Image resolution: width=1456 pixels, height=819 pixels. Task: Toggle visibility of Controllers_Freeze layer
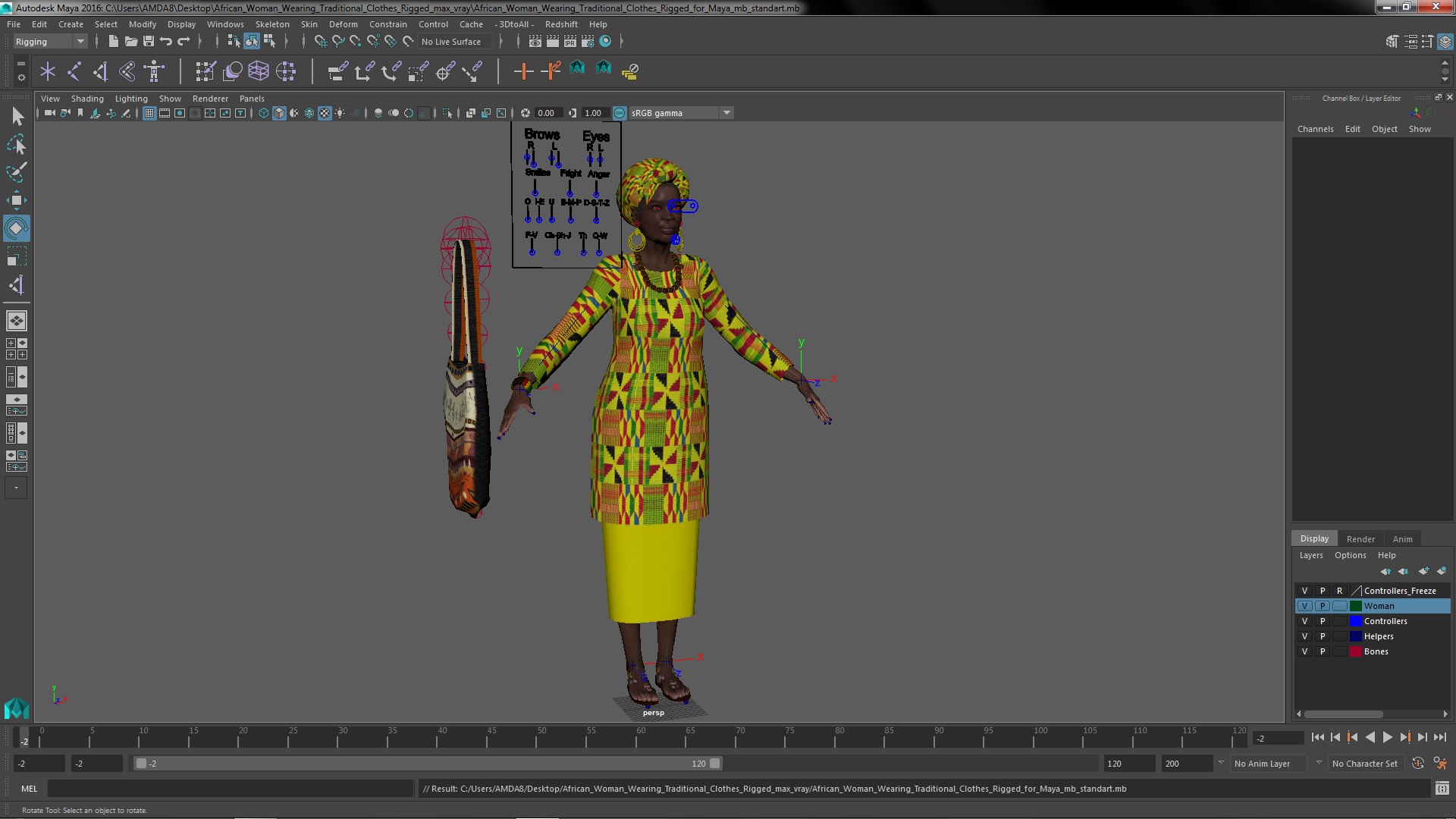(x=1305, y=591)
